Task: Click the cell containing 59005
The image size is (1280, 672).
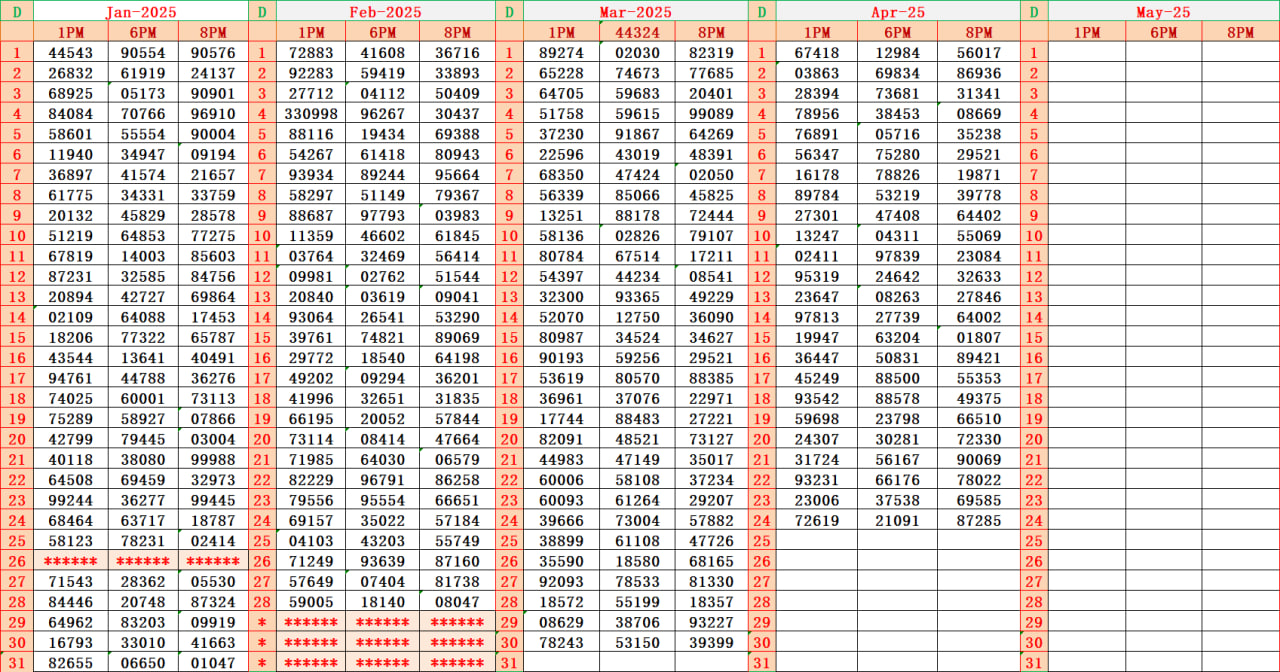Action: click(x=311, y=602)
